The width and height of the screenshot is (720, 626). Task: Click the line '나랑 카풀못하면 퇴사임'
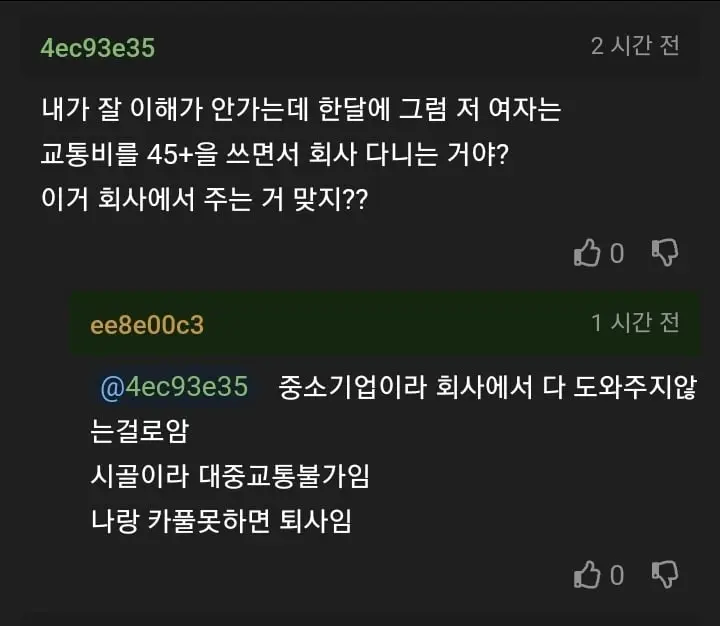click(220, 521)
